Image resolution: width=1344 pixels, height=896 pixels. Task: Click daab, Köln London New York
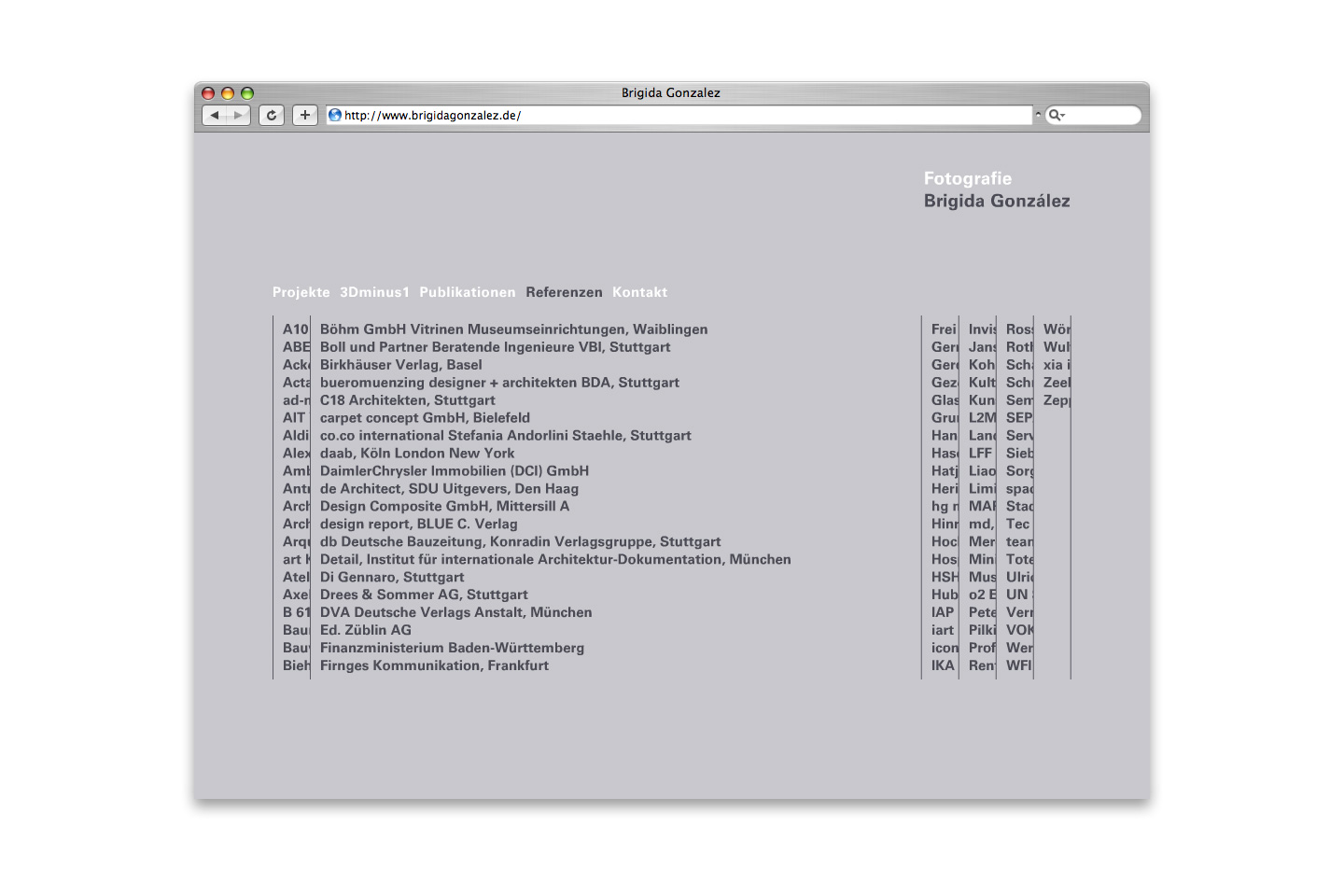(417, 454)
